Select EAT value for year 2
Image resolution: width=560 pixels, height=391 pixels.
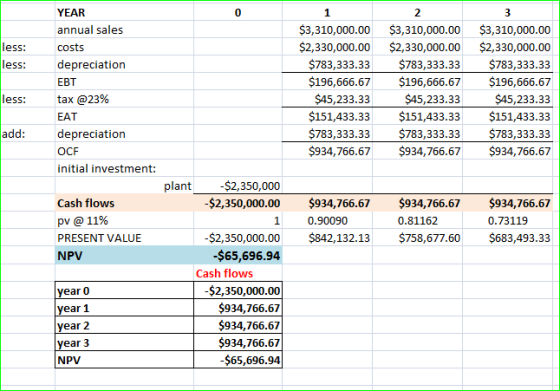(417, 116)
